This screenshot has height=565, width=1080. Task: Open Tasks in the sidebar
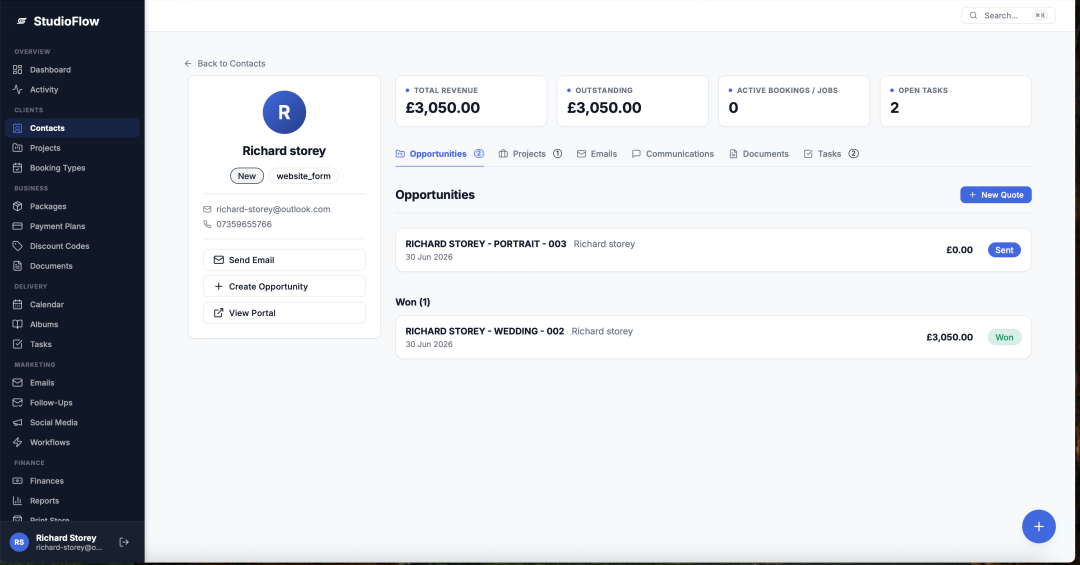click(x=72, y=345)
